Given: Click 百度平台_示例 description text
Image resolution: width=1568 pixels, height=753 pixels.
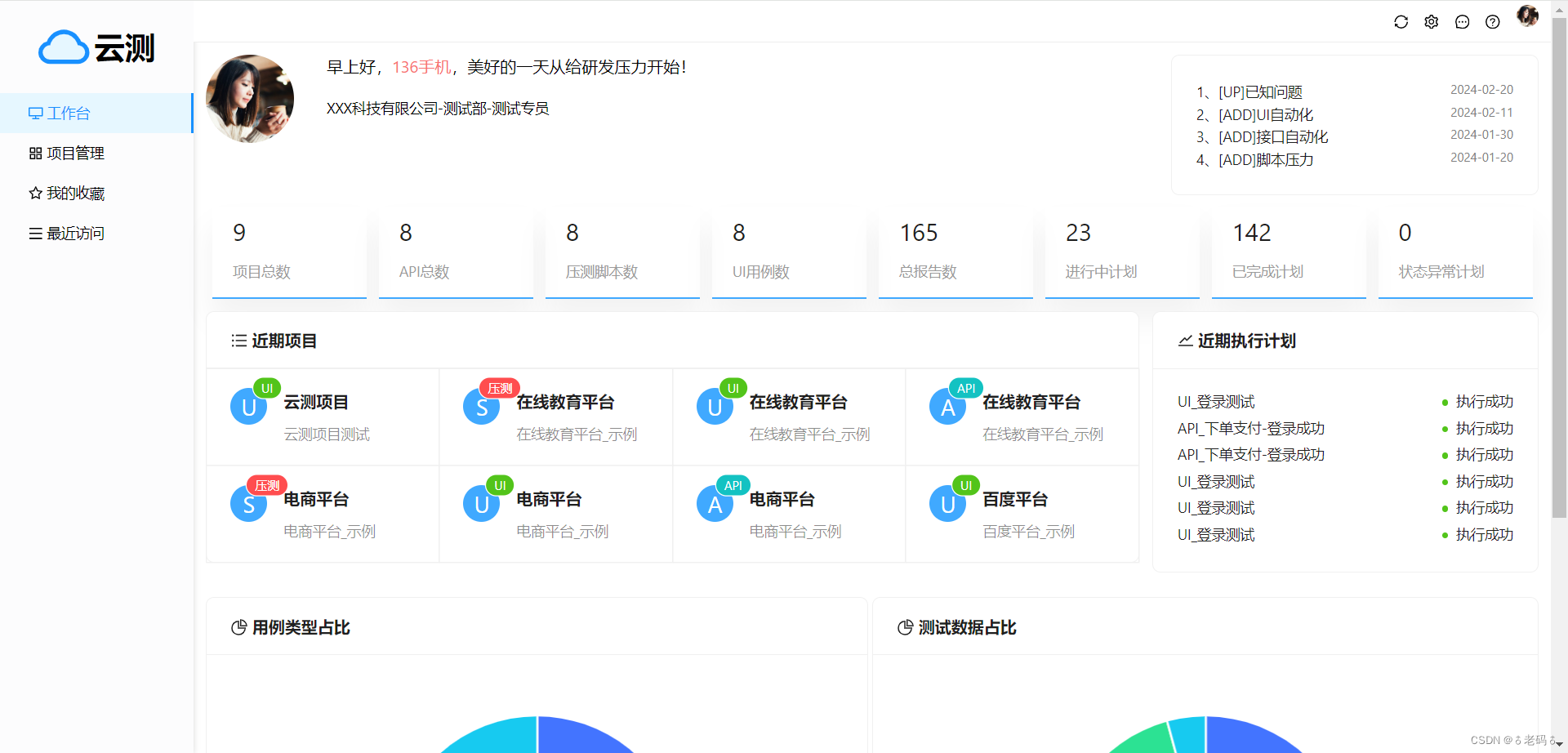Looking at the screenshot, I should click(1028, 532).
